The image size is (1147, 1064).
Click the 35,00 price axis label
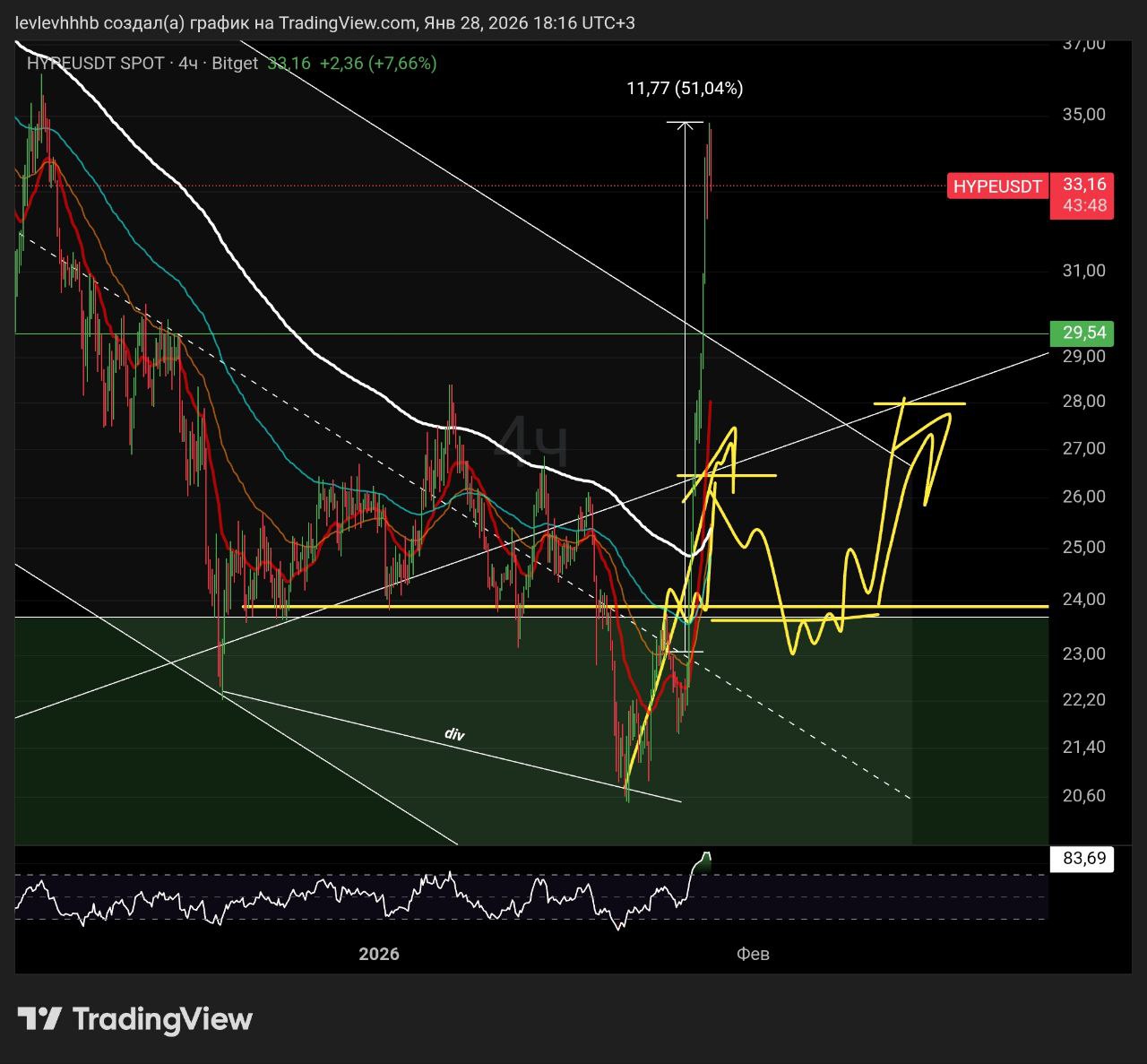[x=1083, y=115]
